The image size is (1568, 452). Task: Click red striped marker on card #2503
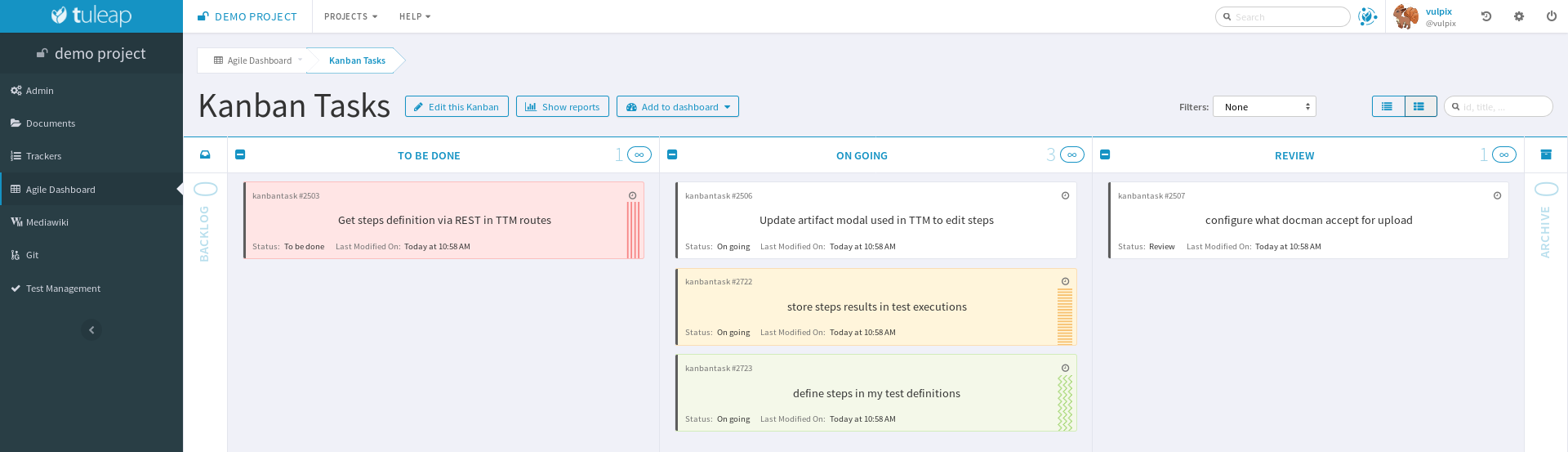click(634, 230)
